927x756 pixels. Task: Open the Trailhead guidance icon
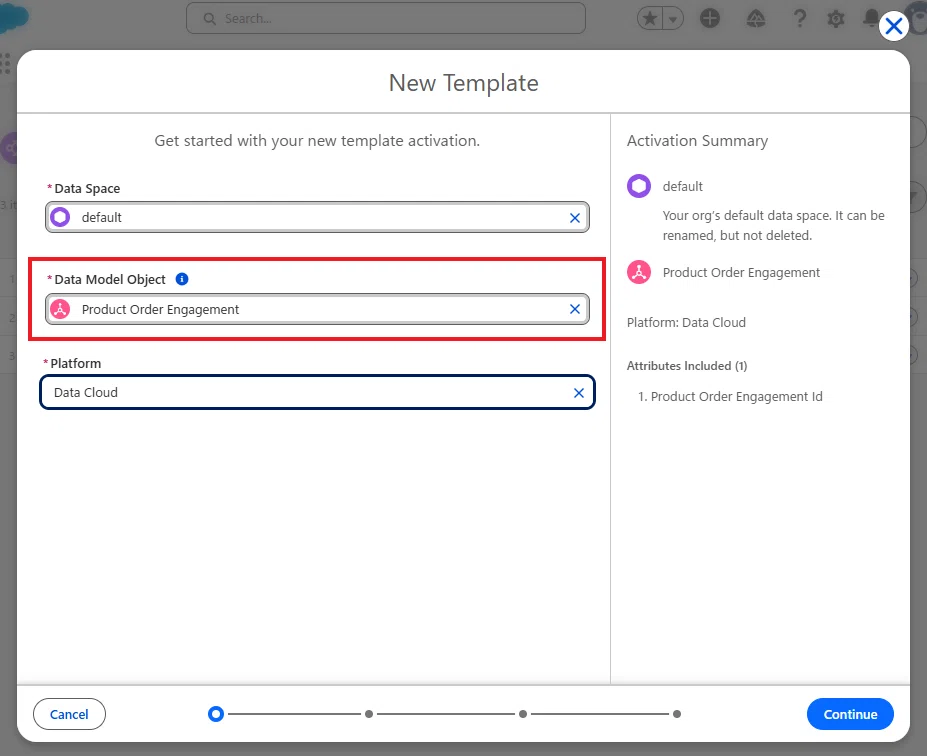point(756,19)
